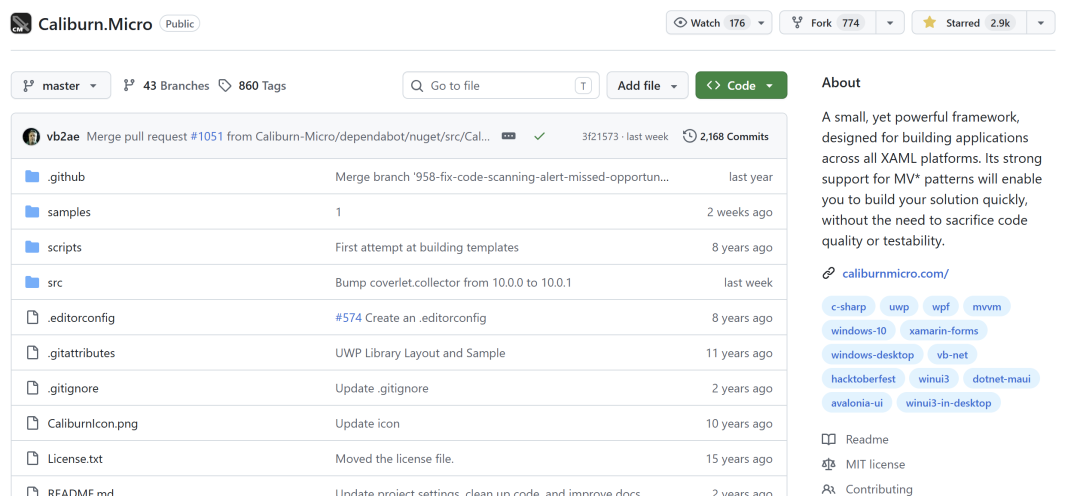Image resolution: width=1080 pixels, height=496 pixels.
Task: Click the book icon next to Readme
Action: click(829, 440)
